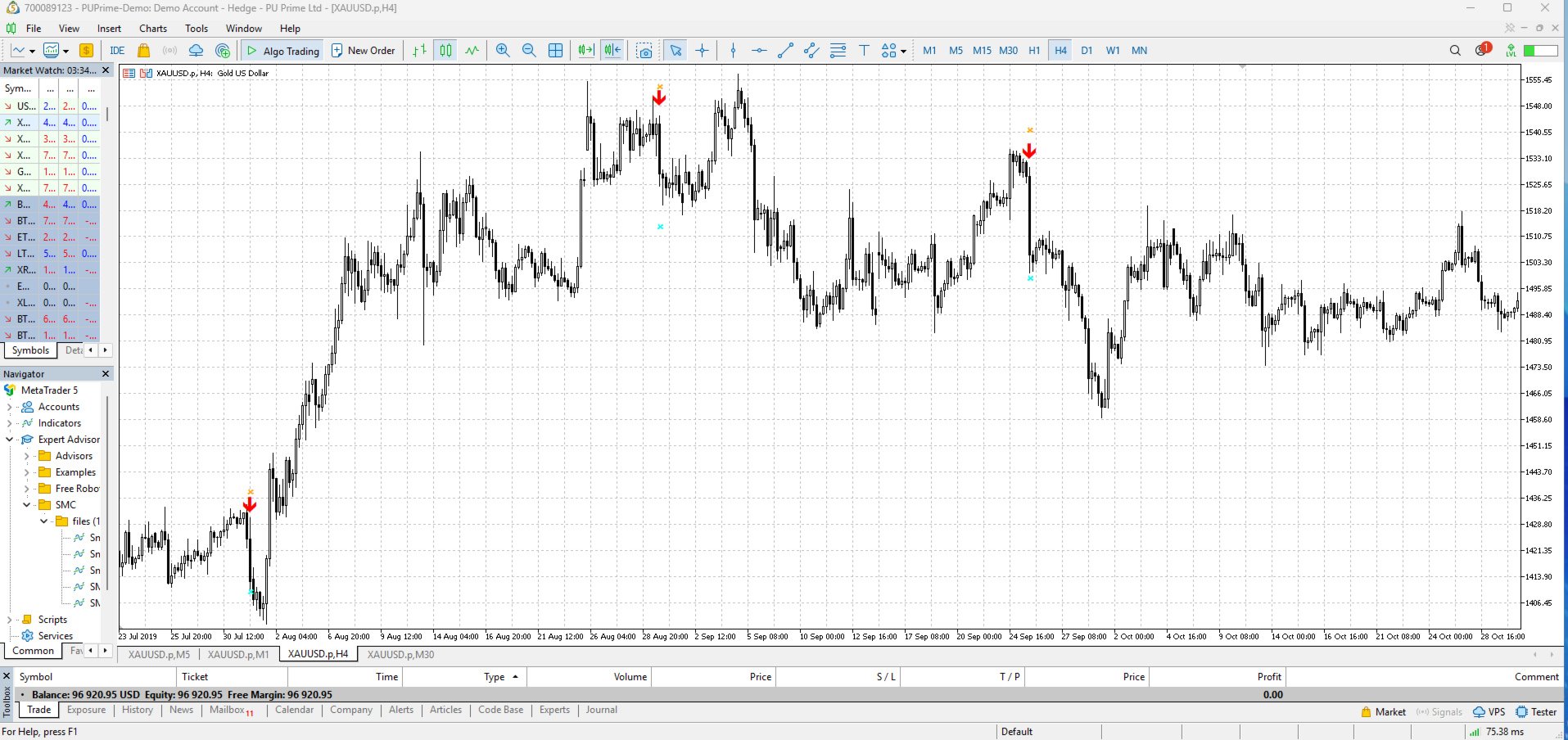Expand the Indicators node in Navigator
This screenshot has height=740, width=1568.
(9, 423)
